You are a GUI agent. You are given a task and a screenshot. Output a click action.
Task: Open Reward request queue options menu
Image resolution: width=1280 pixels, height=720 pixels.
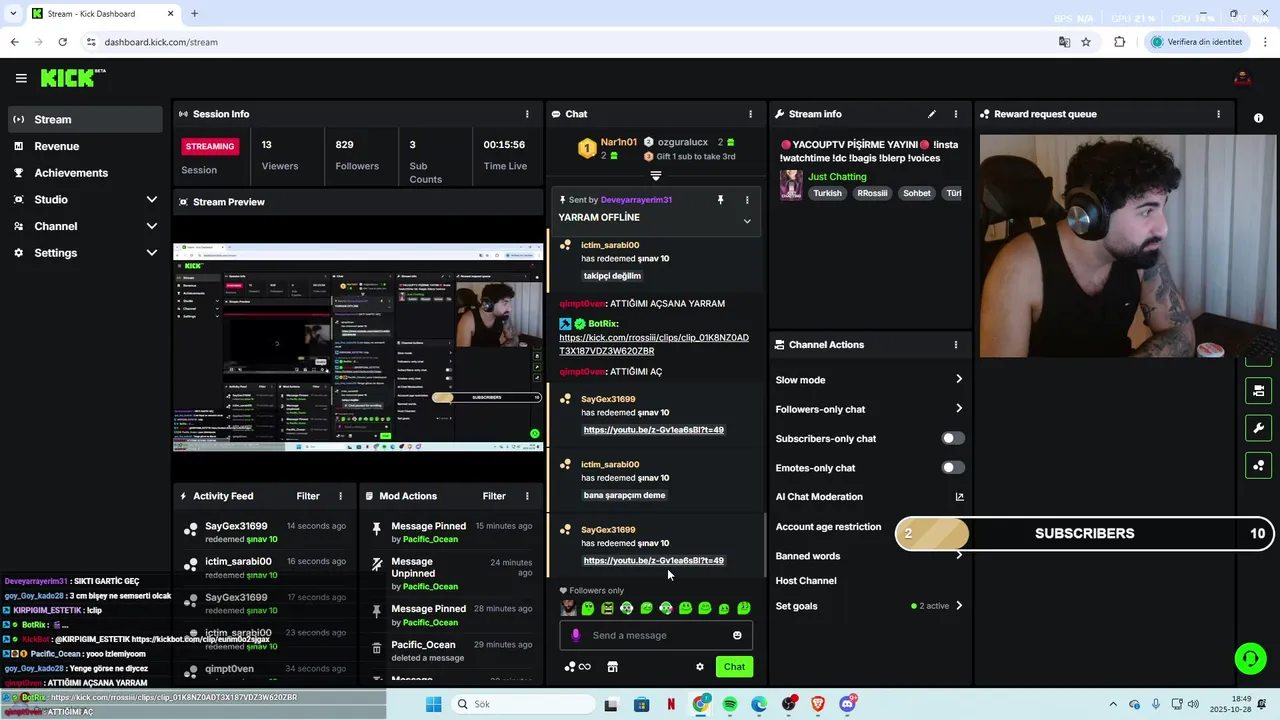(1218, 114)
